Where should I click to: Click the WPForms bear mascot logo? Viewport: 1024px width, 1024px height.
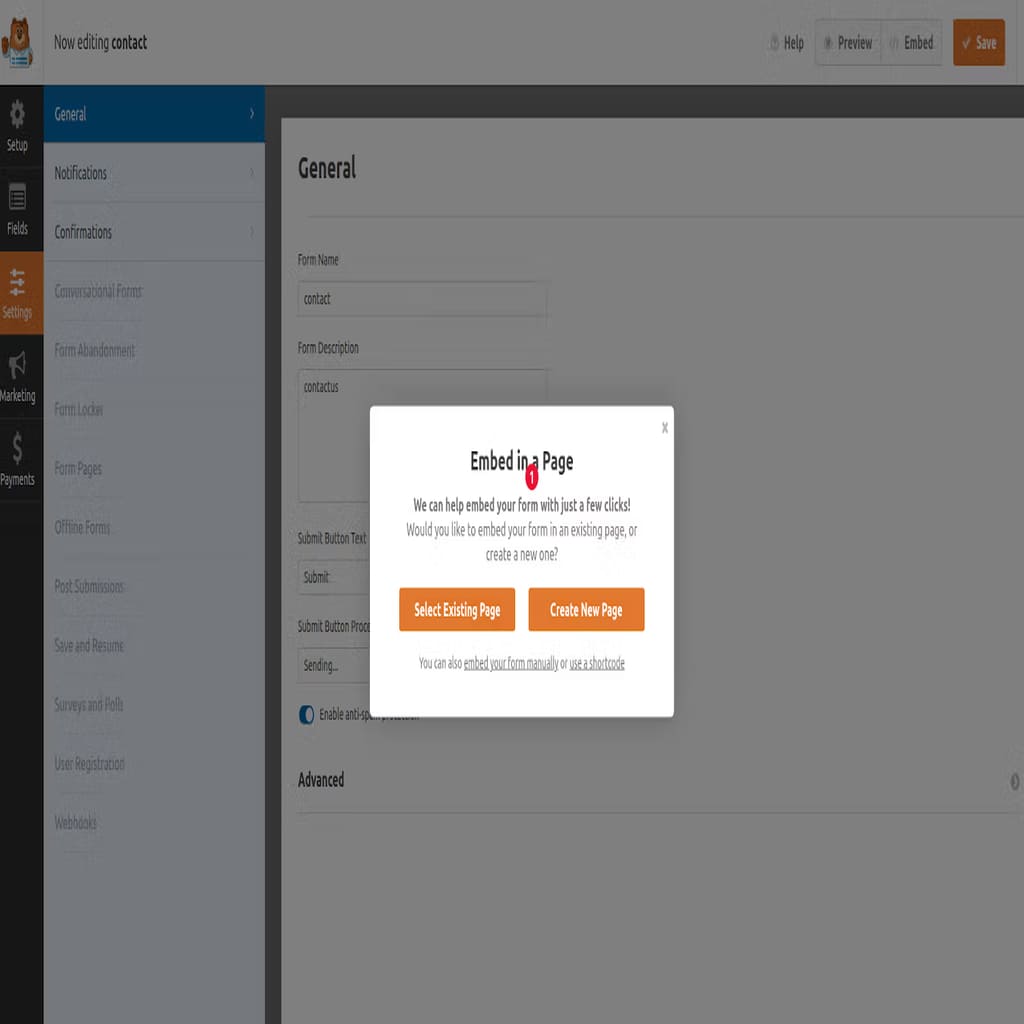(18, 42)
